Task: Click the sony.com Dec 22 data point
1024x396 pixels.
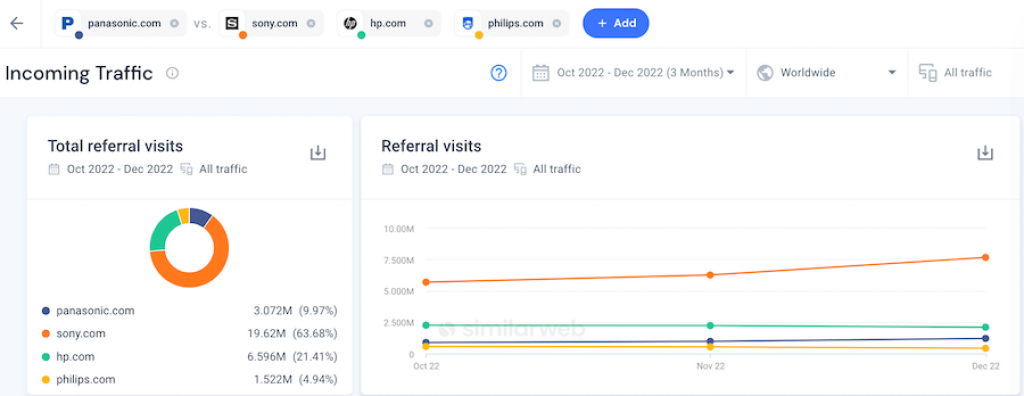Action: click(985, 257)
